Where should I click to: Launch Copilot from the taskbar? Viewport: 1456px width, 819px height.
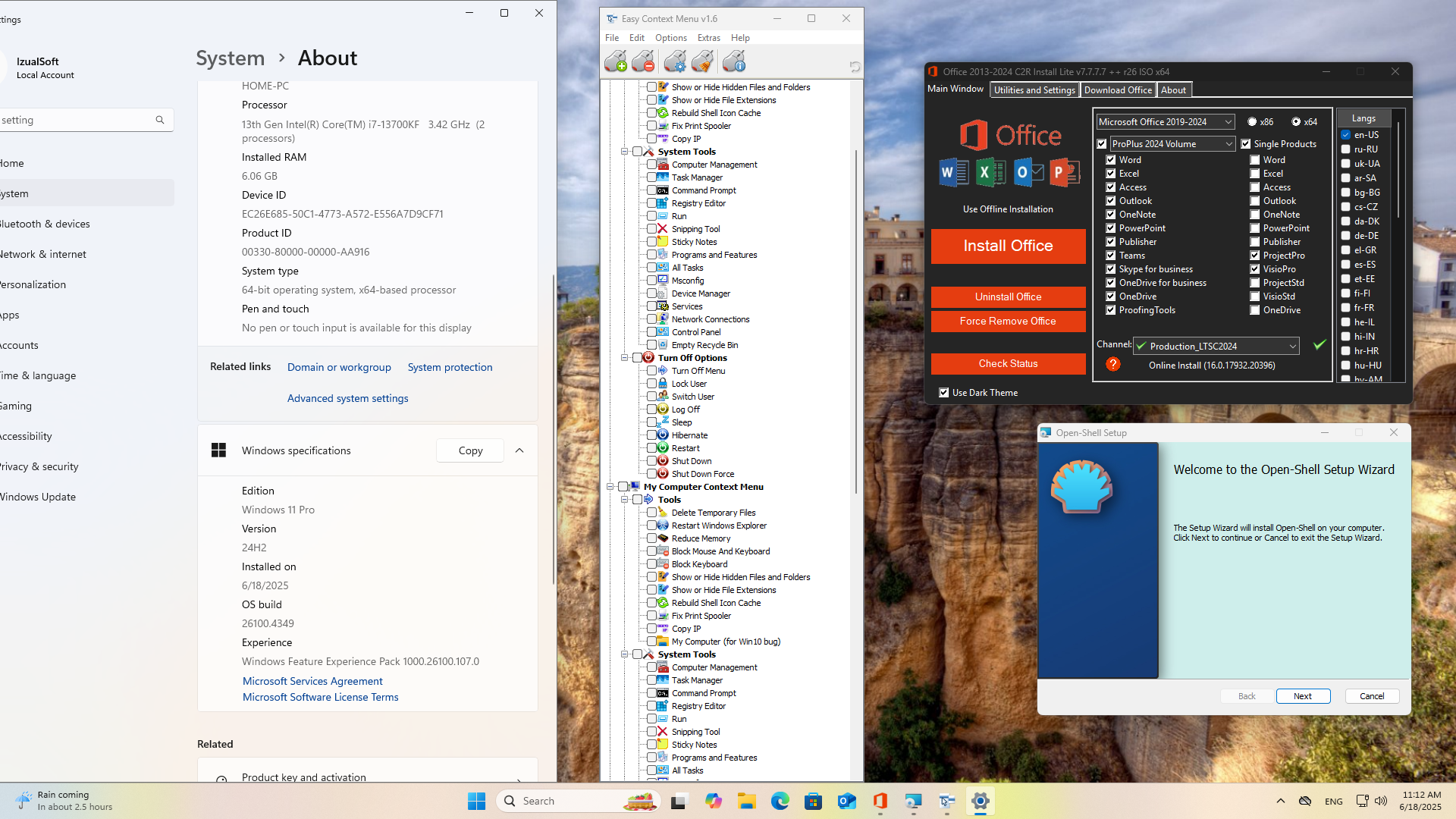(713, 801)
